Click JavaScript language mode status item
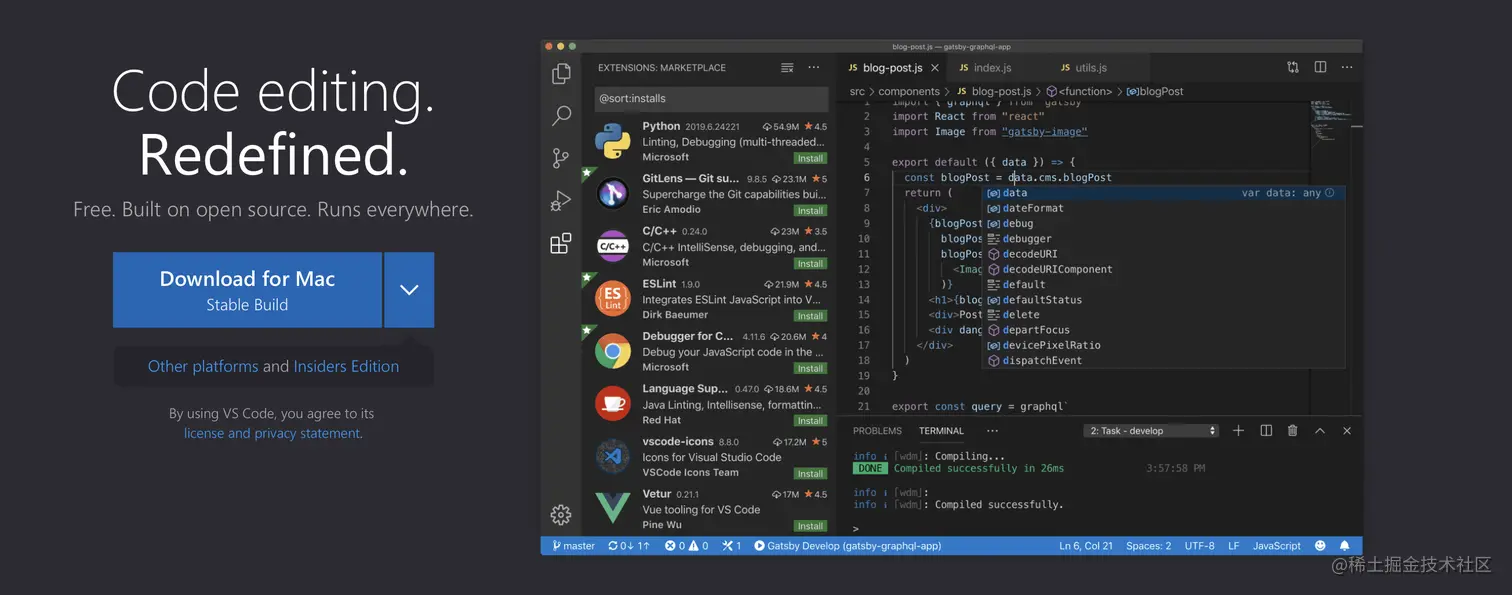The width and height of the screenshot is (1512, 595). pos(1277,546)
